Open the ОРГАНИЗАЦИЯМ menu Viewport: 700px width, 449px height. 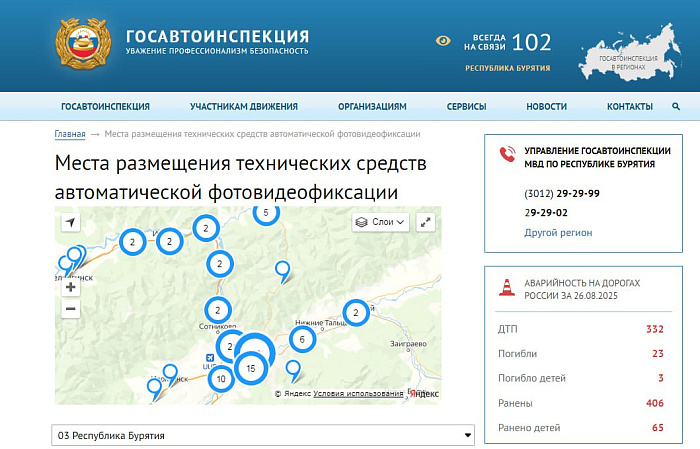click(x=372, y=107)
